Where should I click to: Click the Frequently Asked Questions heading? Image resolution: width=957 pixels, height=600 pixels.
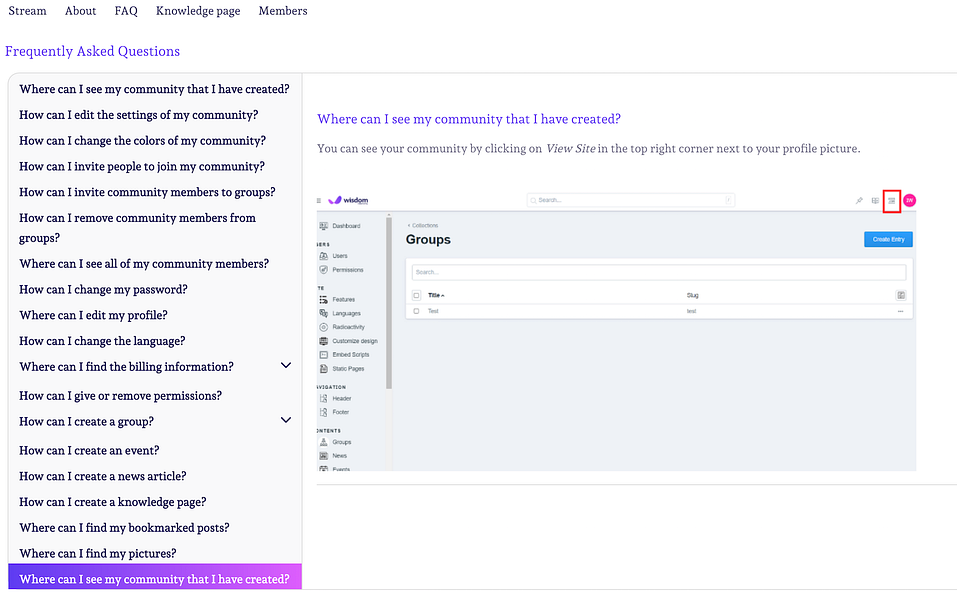click(x=93, y=51)
